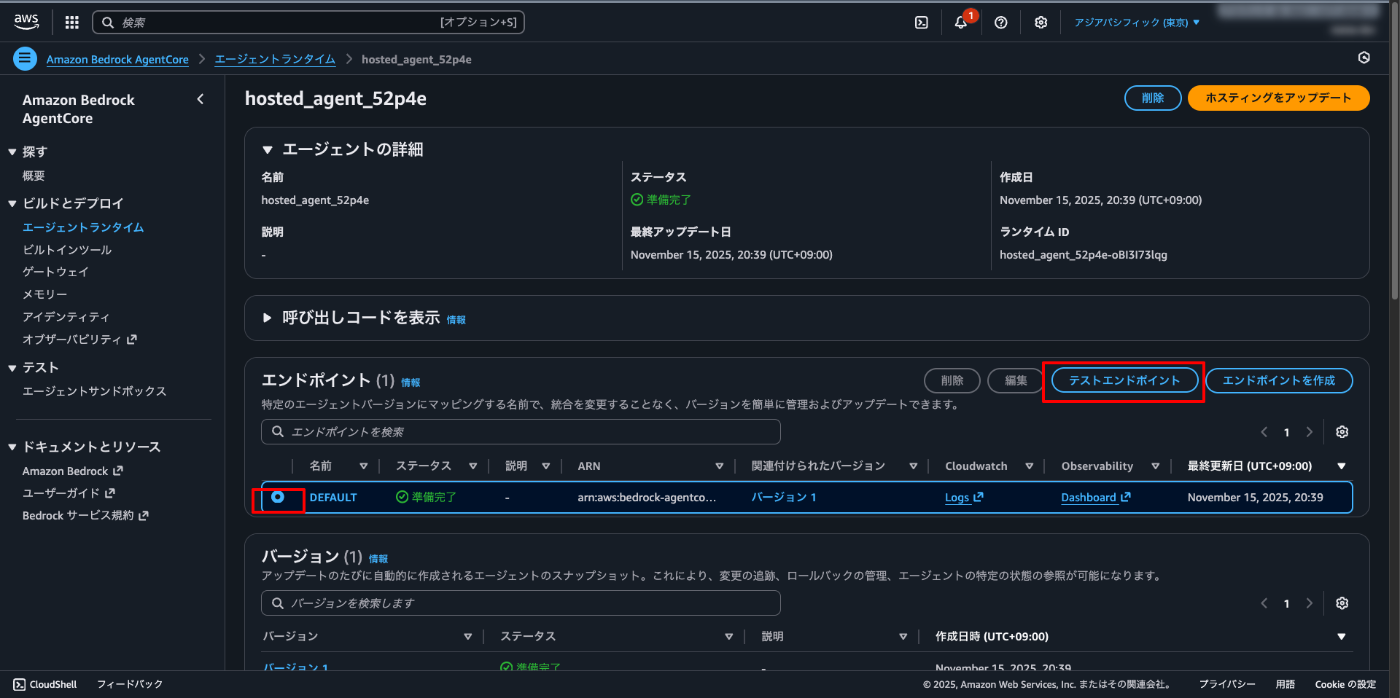
Task: Open ユーザーガイド external link
Action: 68,493
